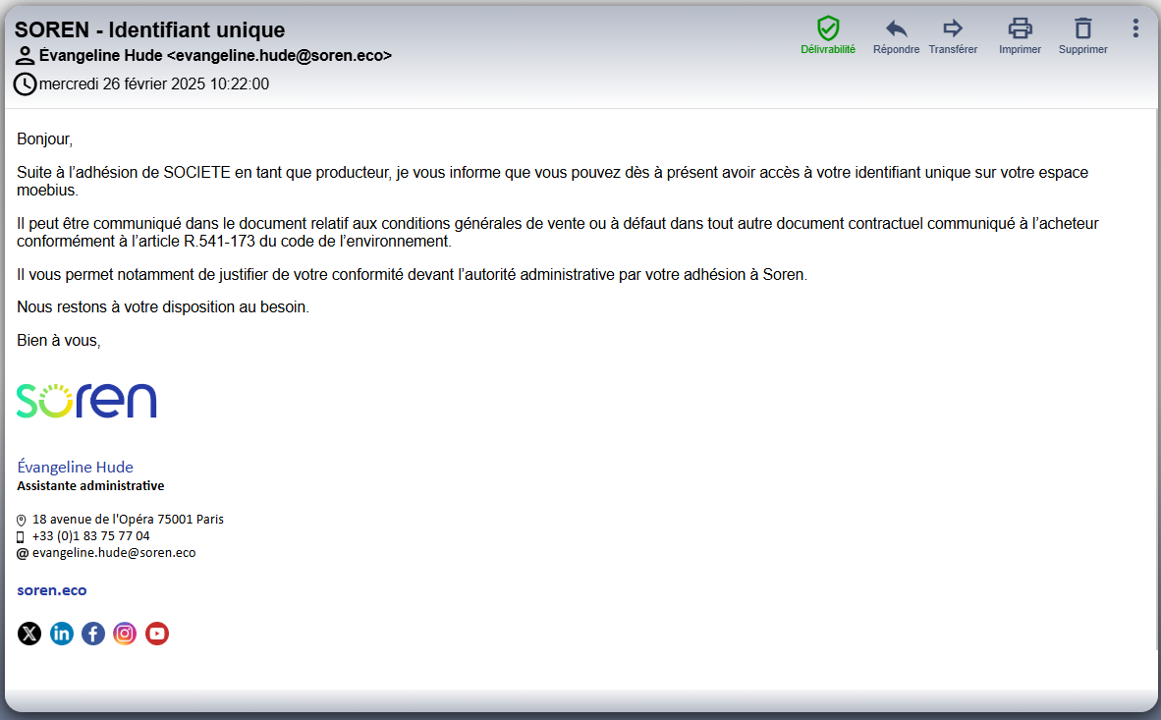The image size is (1161, 720).
Task: Open the LinkedIn social icon
Action: [x=61, y=633]
